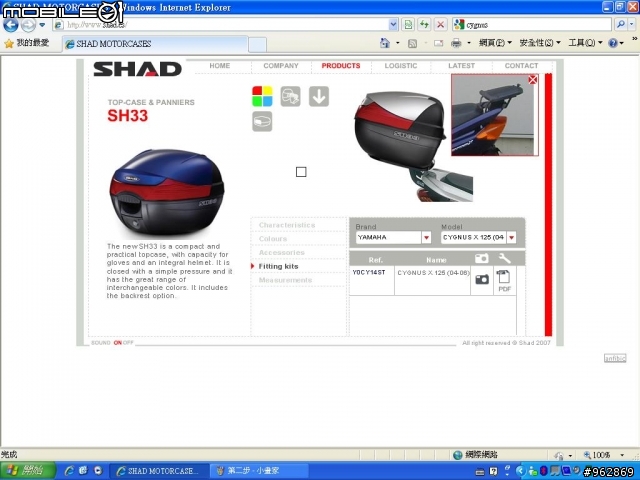The height and width of the screenshot is (480, 640).
Task: Click the camera column header icon
Action: 482,258
